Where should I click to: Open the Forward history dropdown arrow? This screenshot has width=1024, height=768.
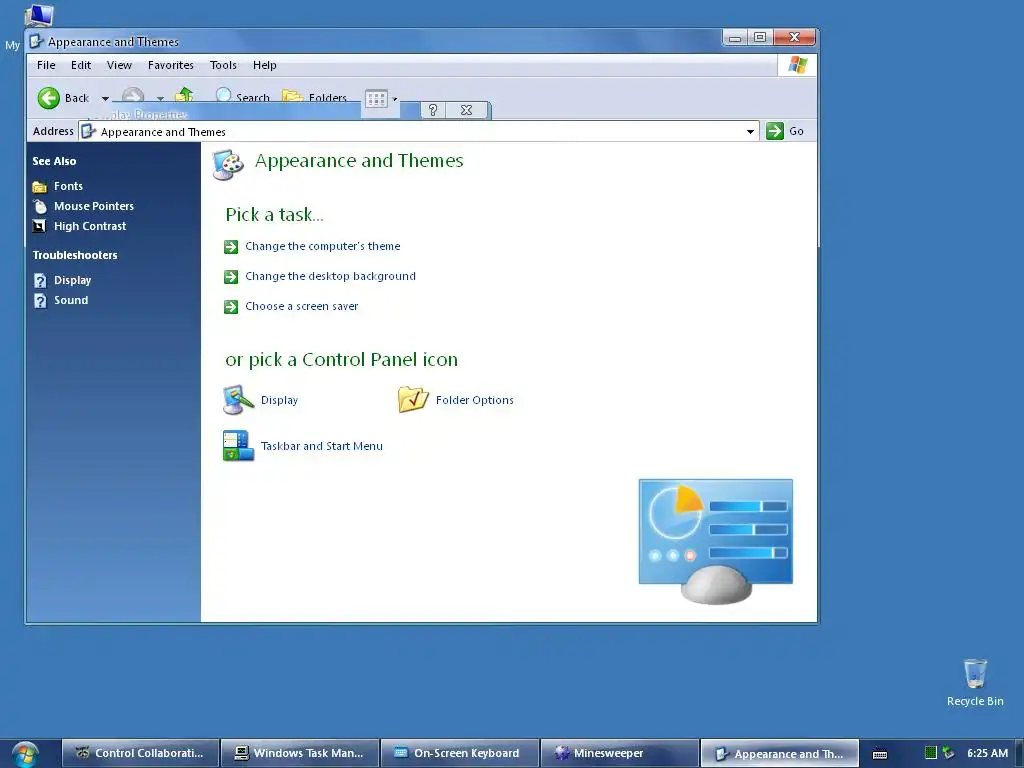[161, 99]
